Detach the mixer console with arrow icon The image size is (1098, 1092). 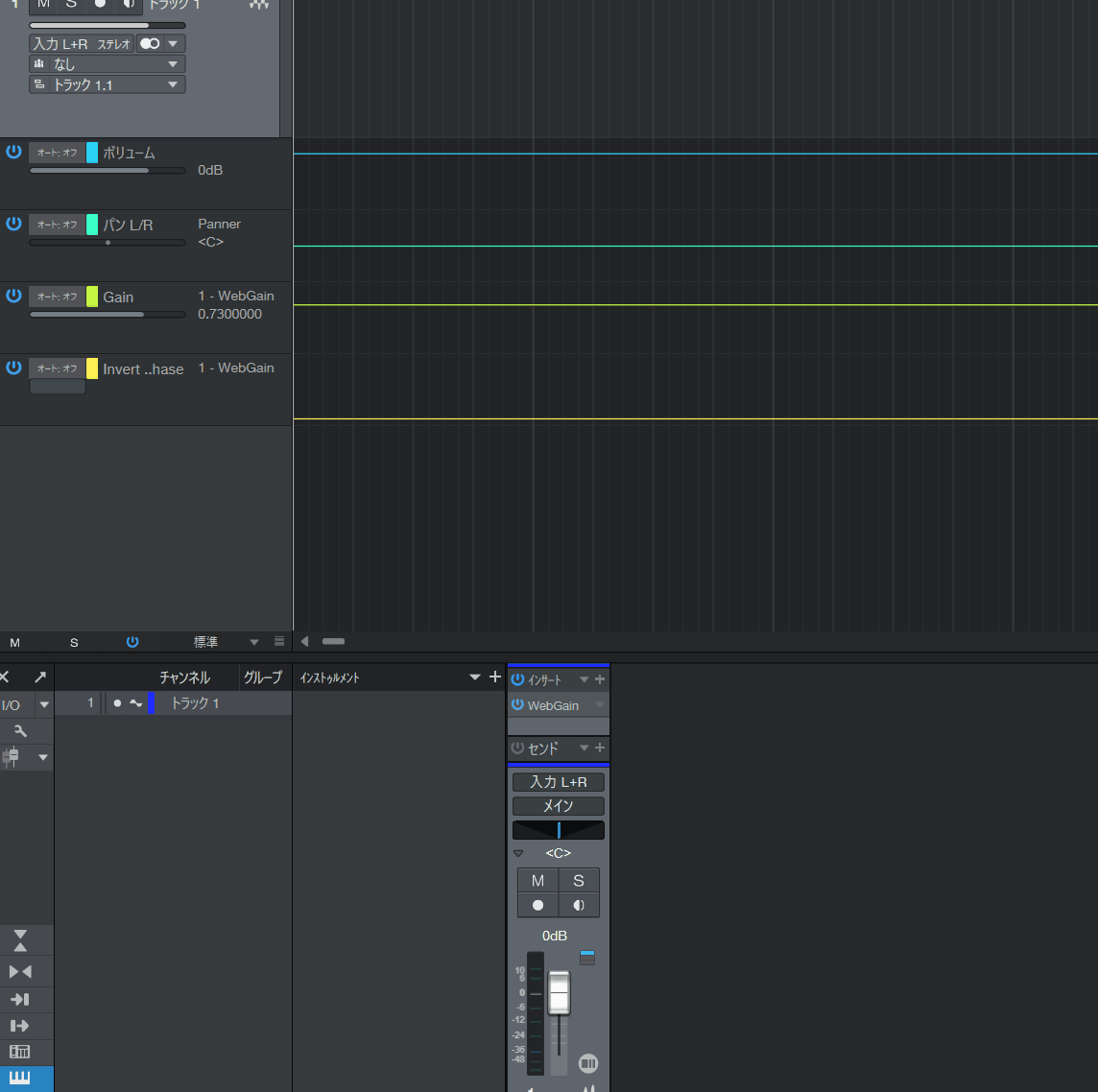pyautogui.click(x=40, y=677)
